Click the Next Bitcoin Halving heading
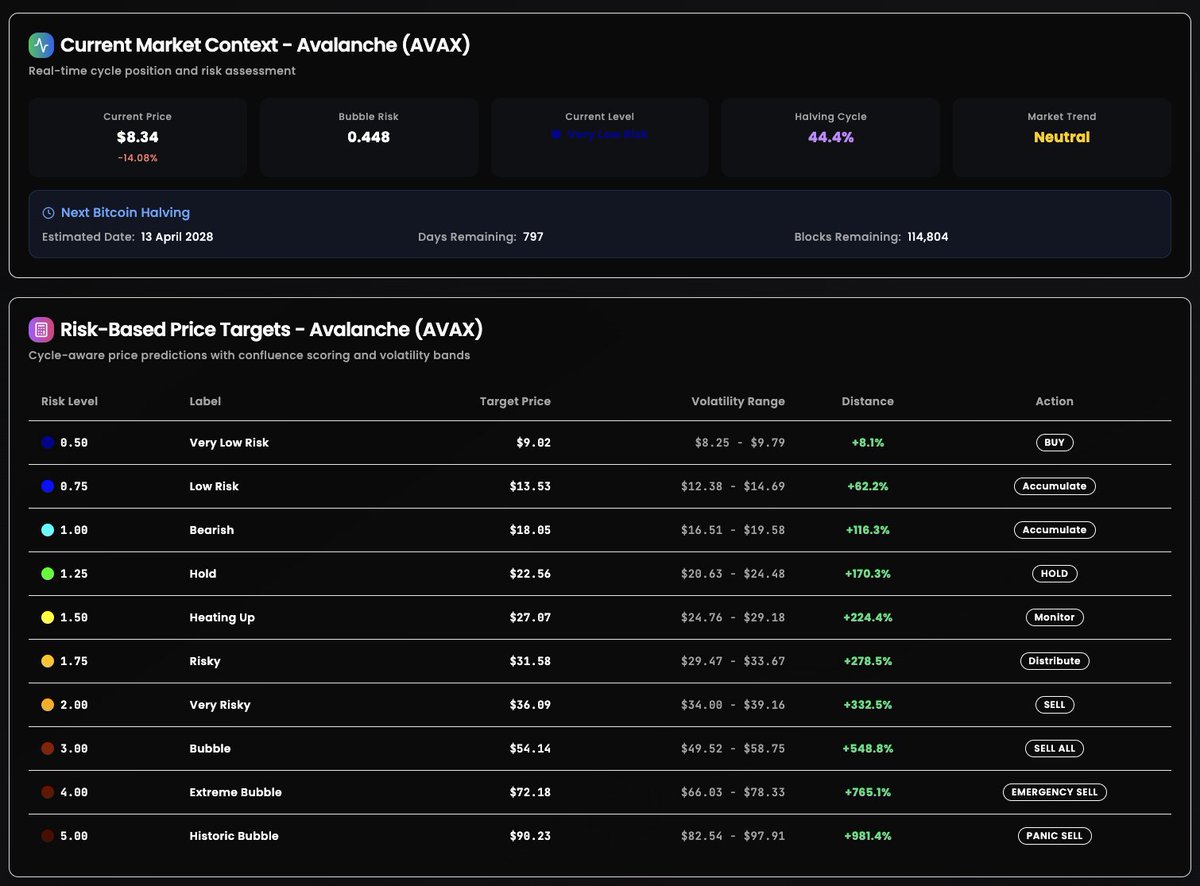This screenshot has height=886, width=1200. (x=125, y=213)
